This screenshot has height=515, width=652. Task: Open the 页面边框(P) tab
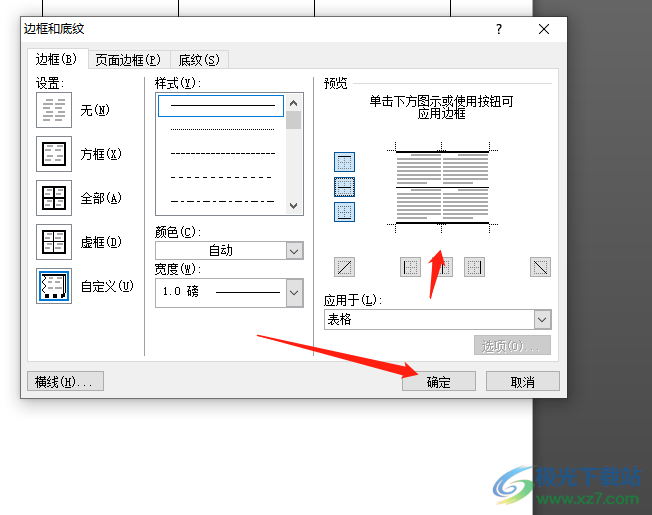click(x=128, y=60)
